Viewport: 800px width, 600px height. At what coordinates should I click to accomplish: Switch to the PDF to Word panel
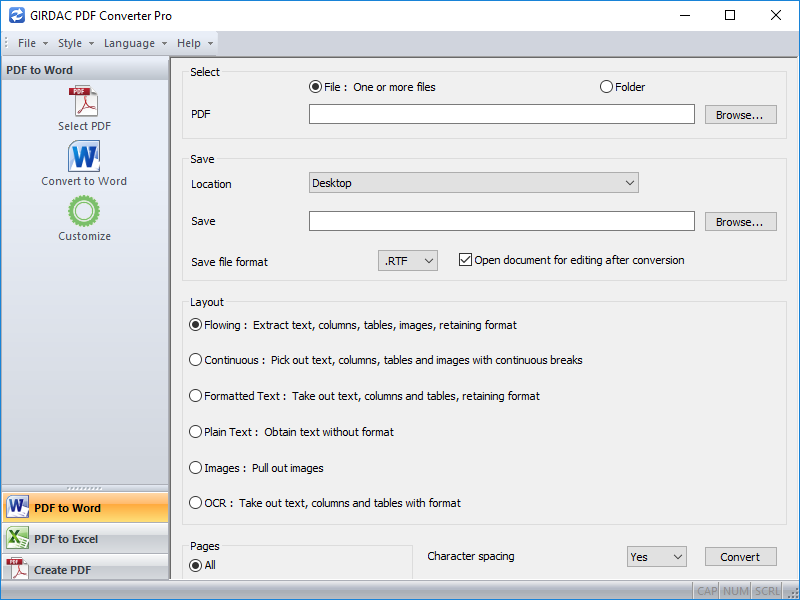pyautogui.click(x=85, y=508)
